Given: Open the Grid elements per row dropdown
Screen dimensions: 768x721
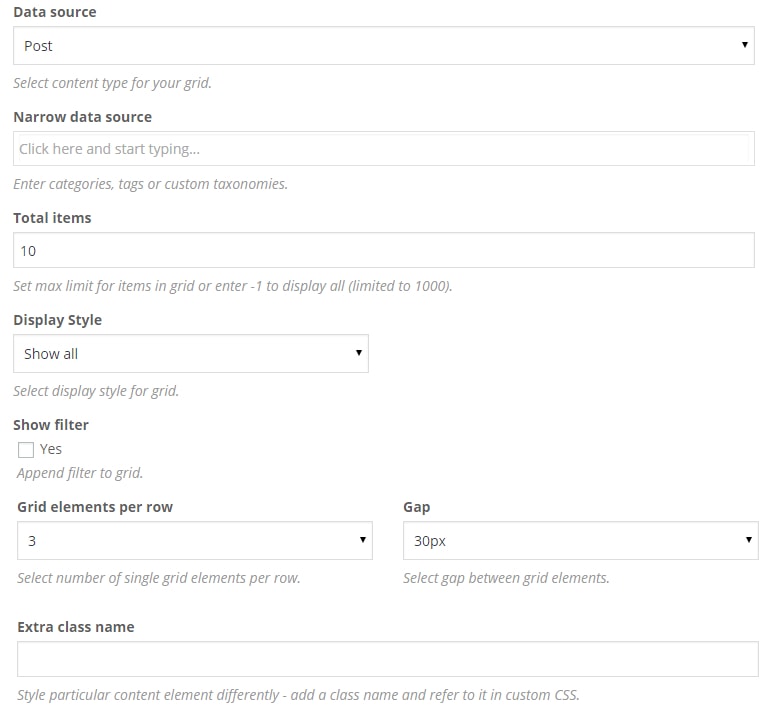Looking at the screenshot, I should pos(194,541).
